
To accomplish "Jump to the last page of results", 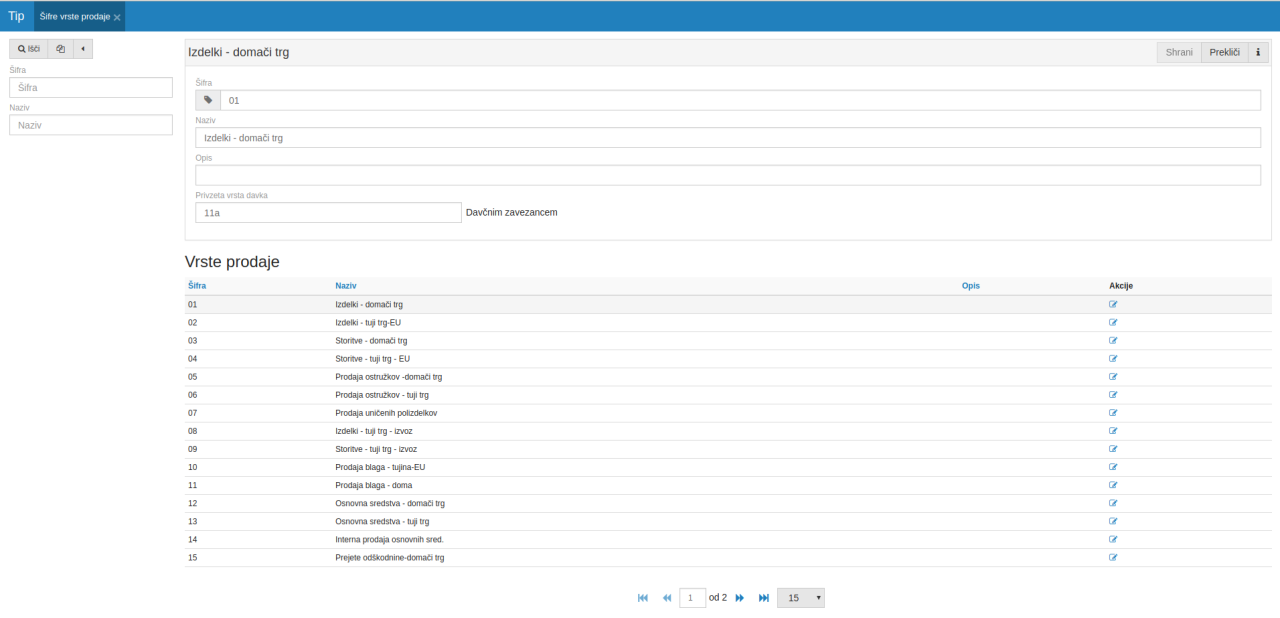I will (x=764, y=598).
